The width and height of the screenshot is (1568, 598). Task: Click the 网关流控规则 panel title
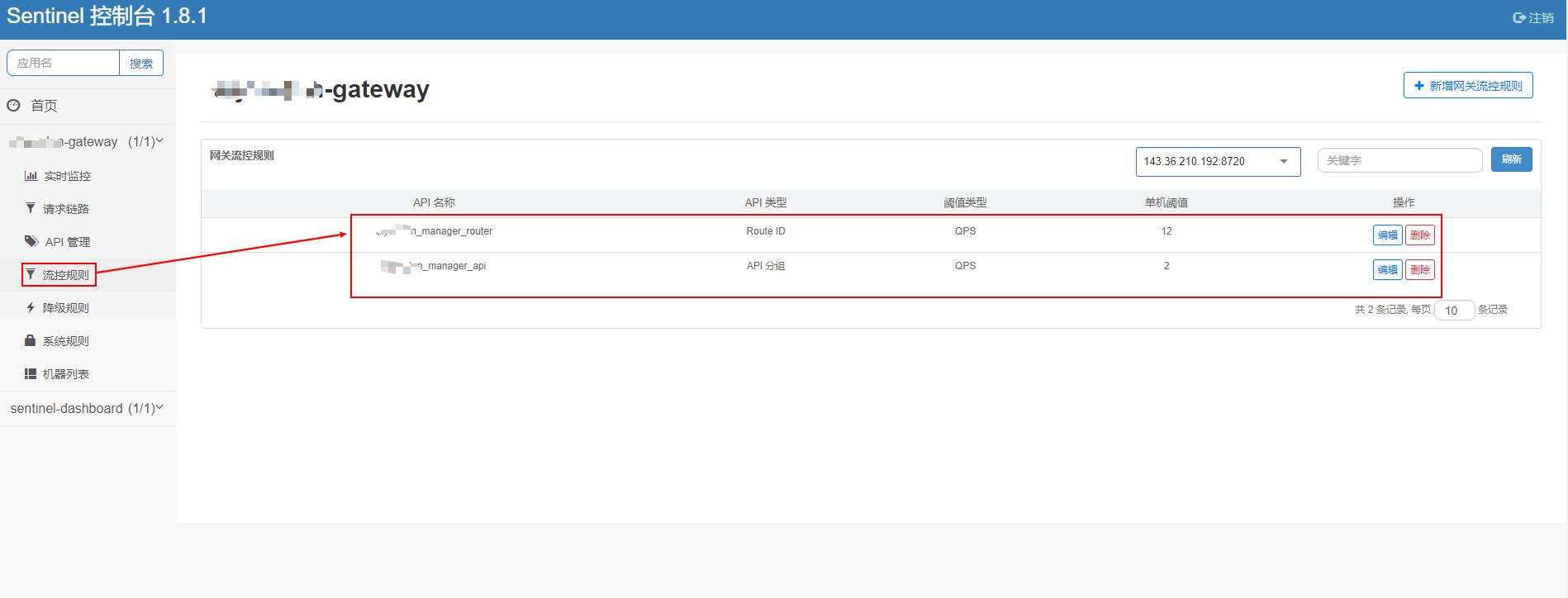(241, 155)
